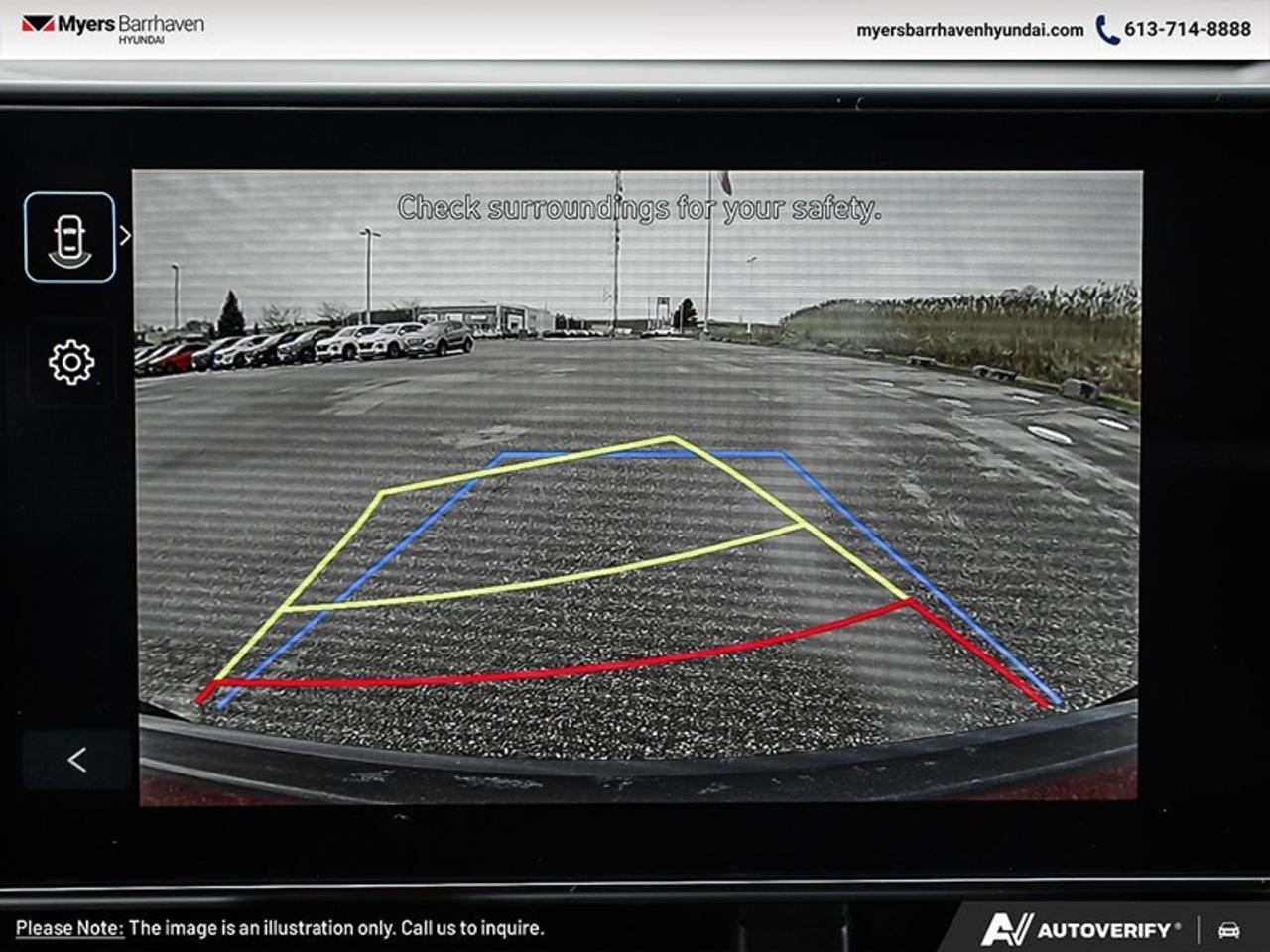Viewport: 1270px width, 952px height.
Task: Click the Myers Barrhaven Hyundai logo
Action: pyautogui.click(x=112, y=27)
